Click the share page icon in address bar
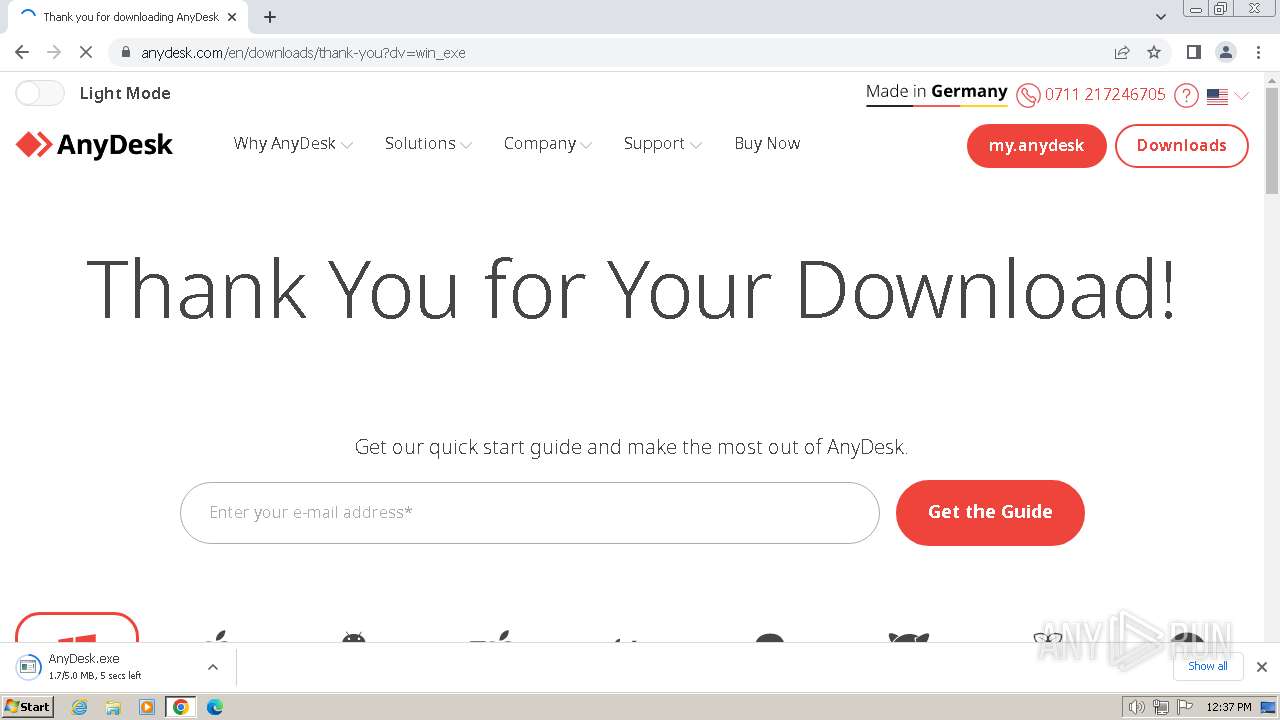This screenshot has width=1280, height=720. pyautogui.click(x=1122, y=52)
